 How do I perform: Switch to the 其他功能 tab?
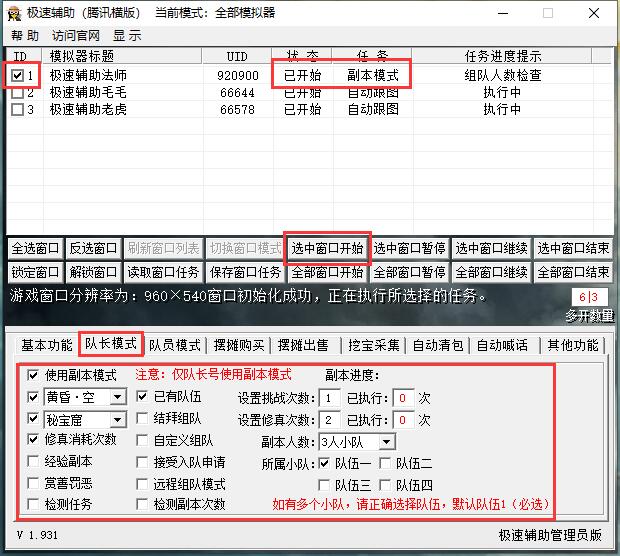click(x=573, y=345)
